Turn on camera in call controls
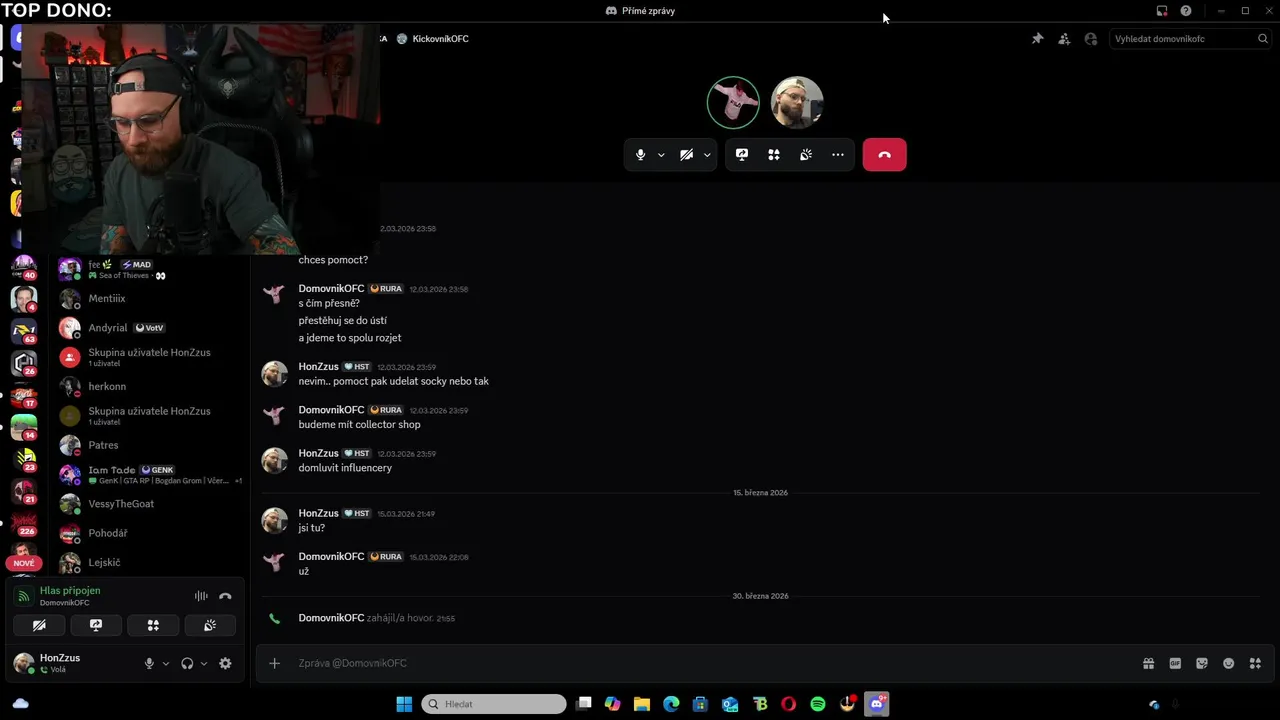This screenshot has height=720, width=1280. coord(686,155)
